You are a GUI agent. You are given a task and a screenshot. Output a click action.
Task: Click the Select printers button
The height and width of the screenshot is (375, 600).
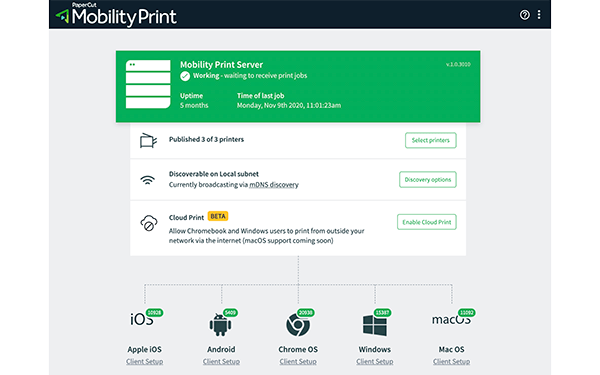(430, 140)
